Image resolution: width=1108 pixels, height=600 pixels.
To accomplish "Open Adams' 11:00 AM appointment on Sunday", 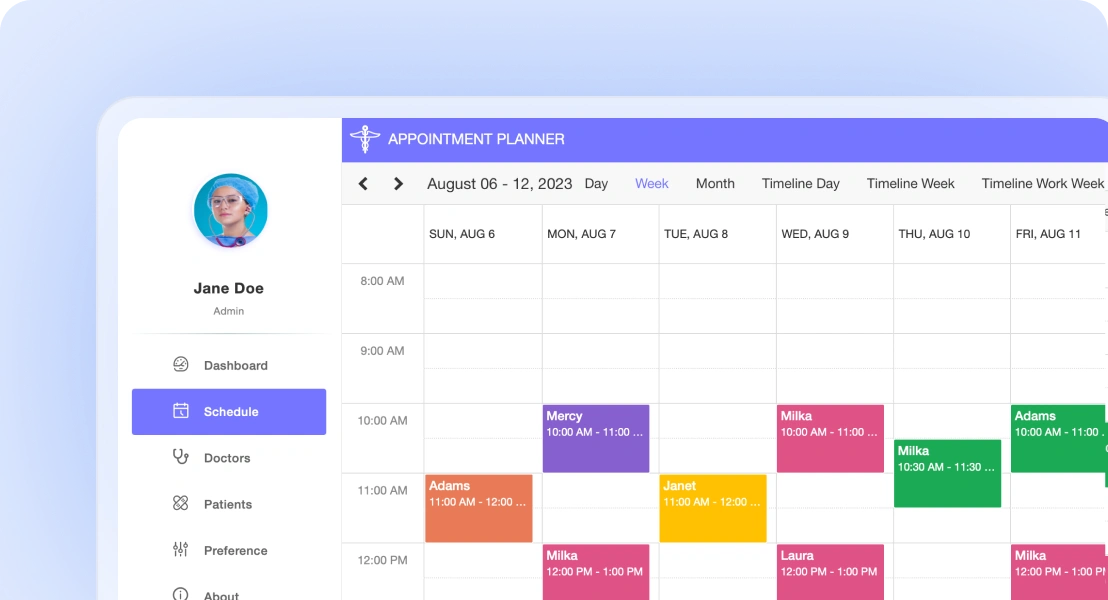I will tap(479, 507).
